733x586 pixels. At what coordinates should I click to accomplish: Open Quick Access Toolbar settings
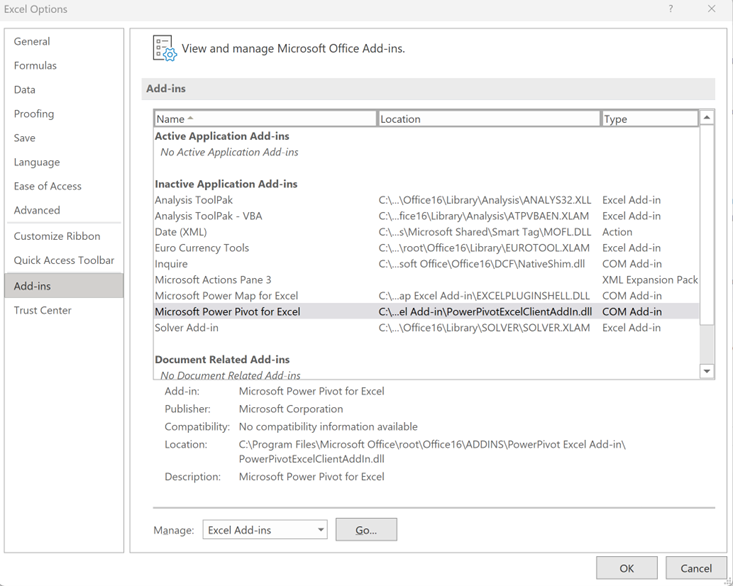(x=64, y=260)
